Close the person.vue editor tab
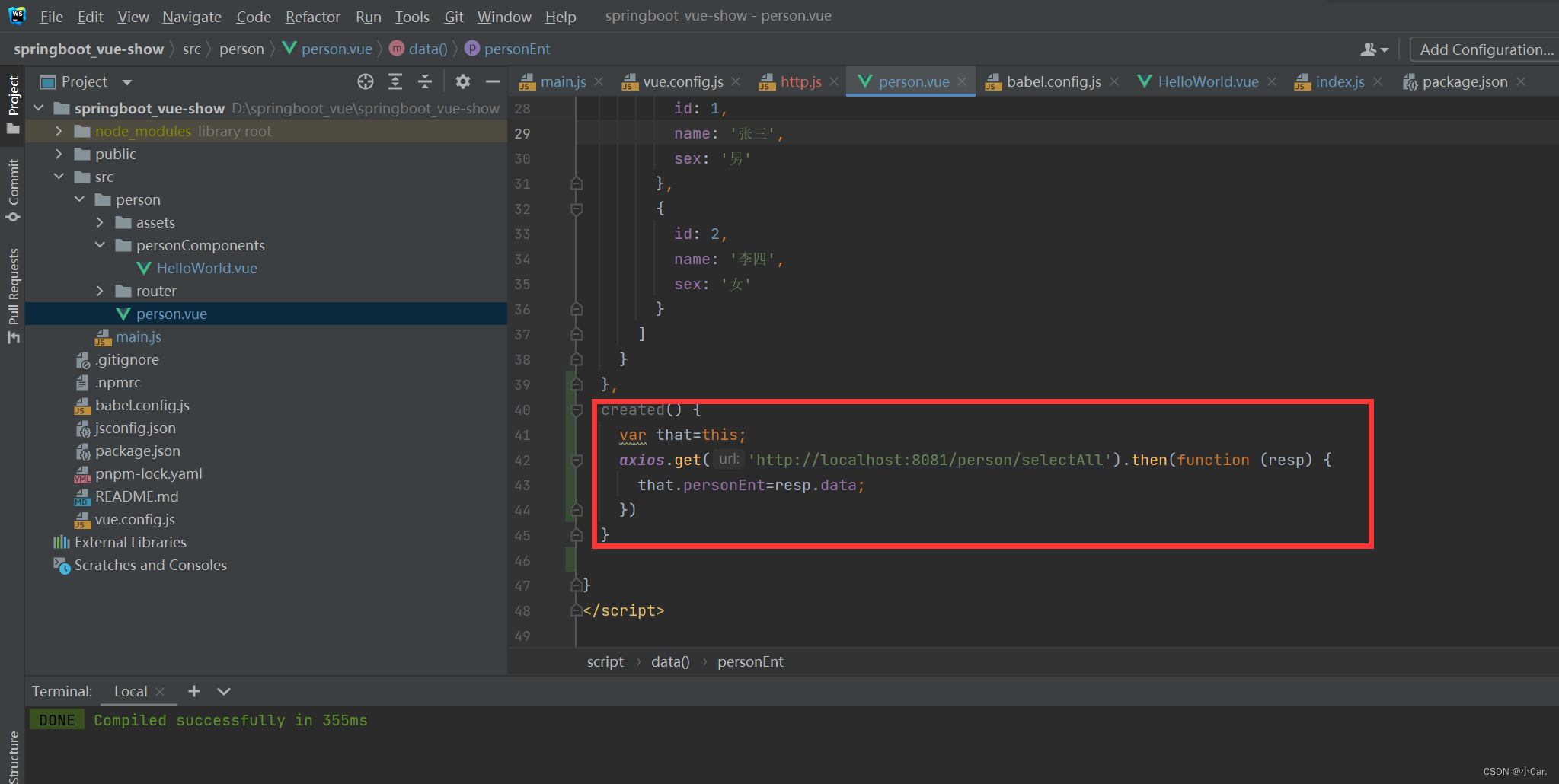Image resolution: width=1559 pixels, height=784 pixels. [962, 81]
